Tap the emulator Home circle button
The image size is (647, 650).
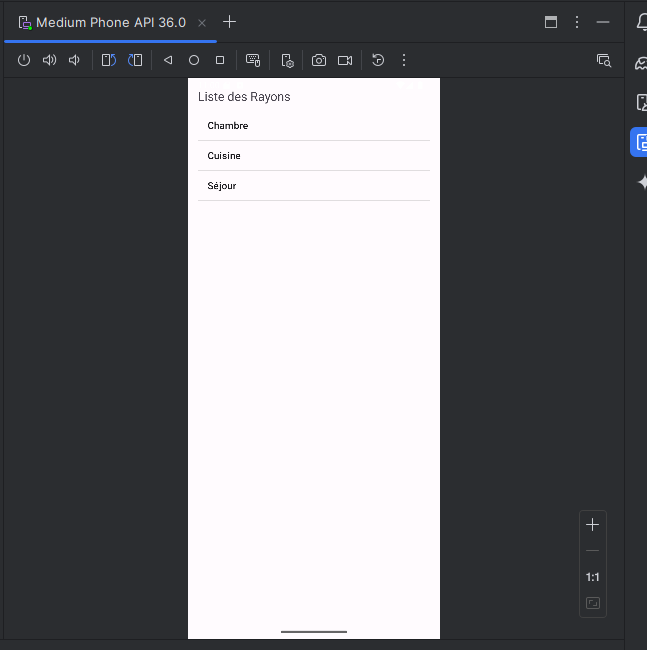194,61
